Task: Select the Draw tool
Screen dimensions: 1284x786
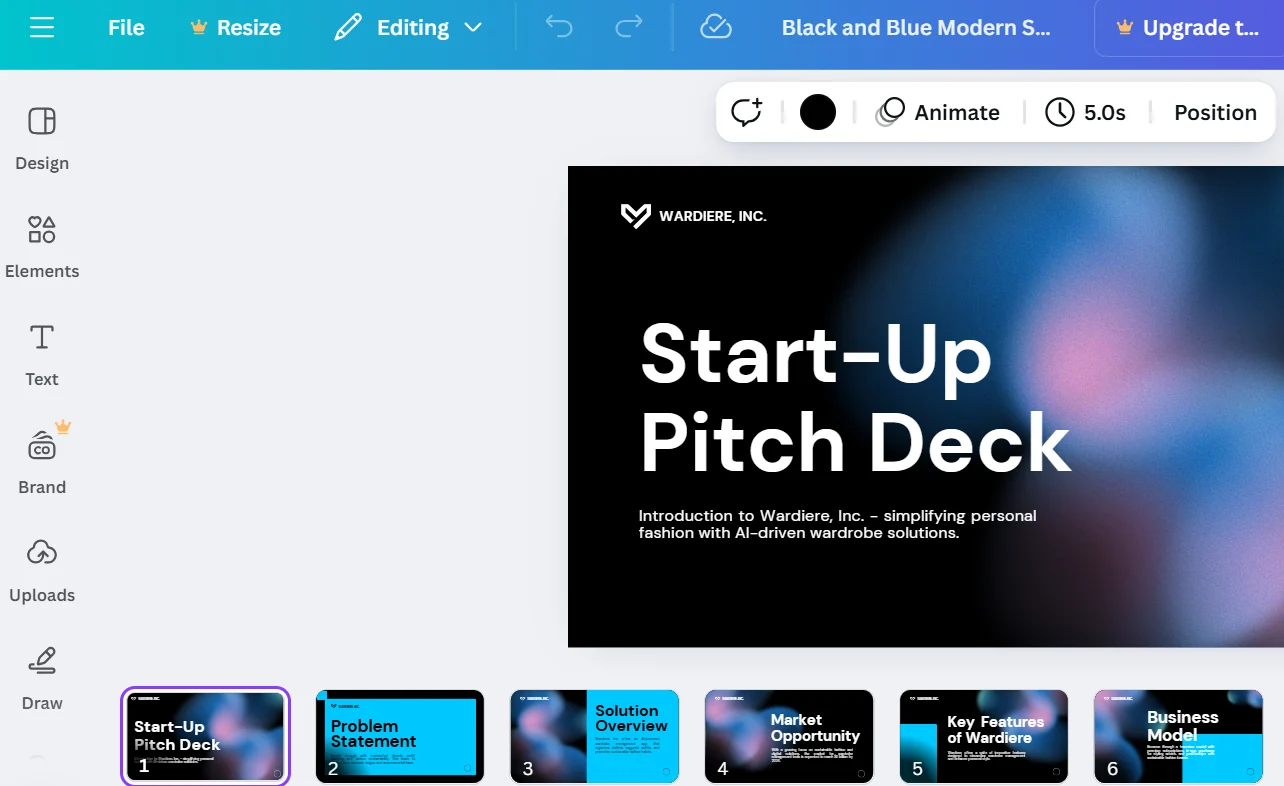Action: tap(42, 677)
